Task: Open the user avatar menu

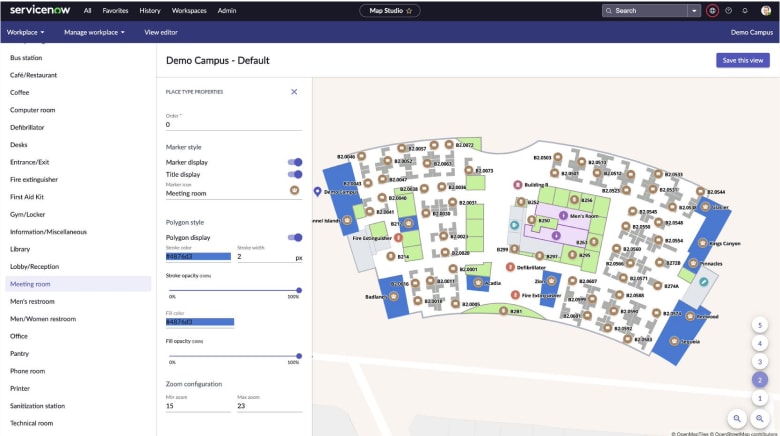Action: 766,10
